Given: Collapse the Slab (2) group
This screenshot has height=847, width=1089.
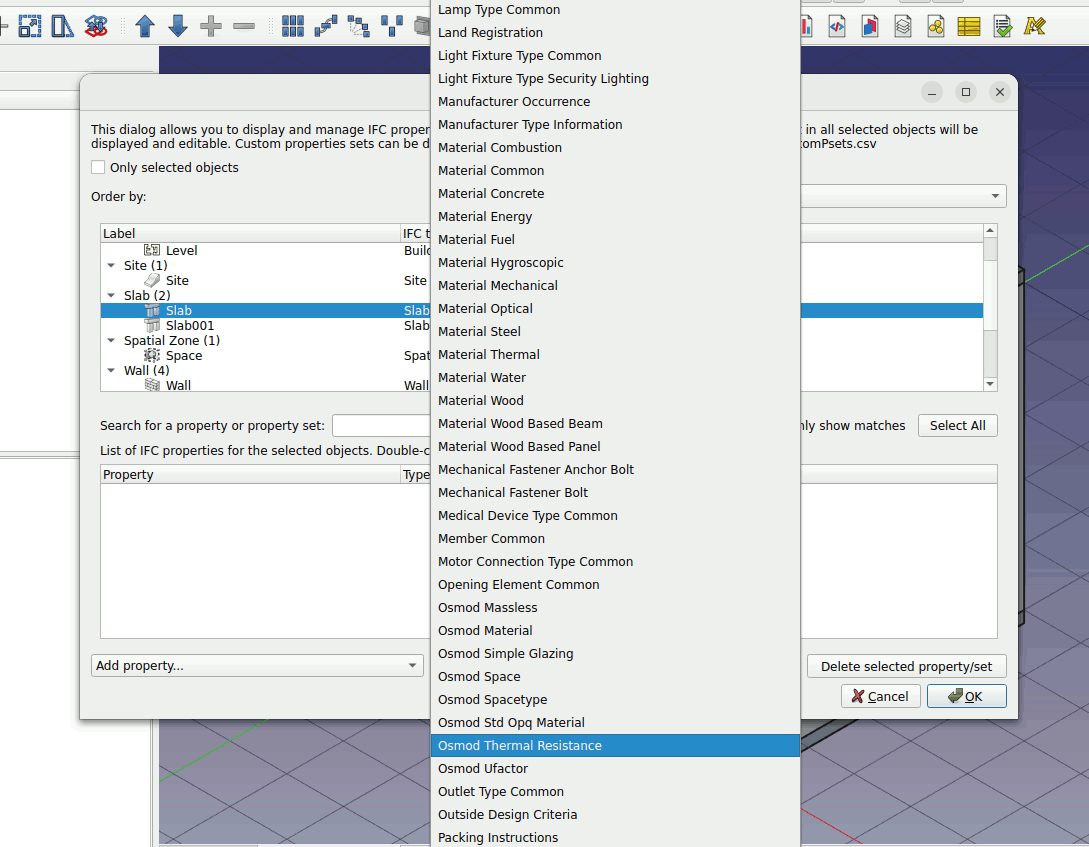Looking at the screenshot, I should click(111, 296).
